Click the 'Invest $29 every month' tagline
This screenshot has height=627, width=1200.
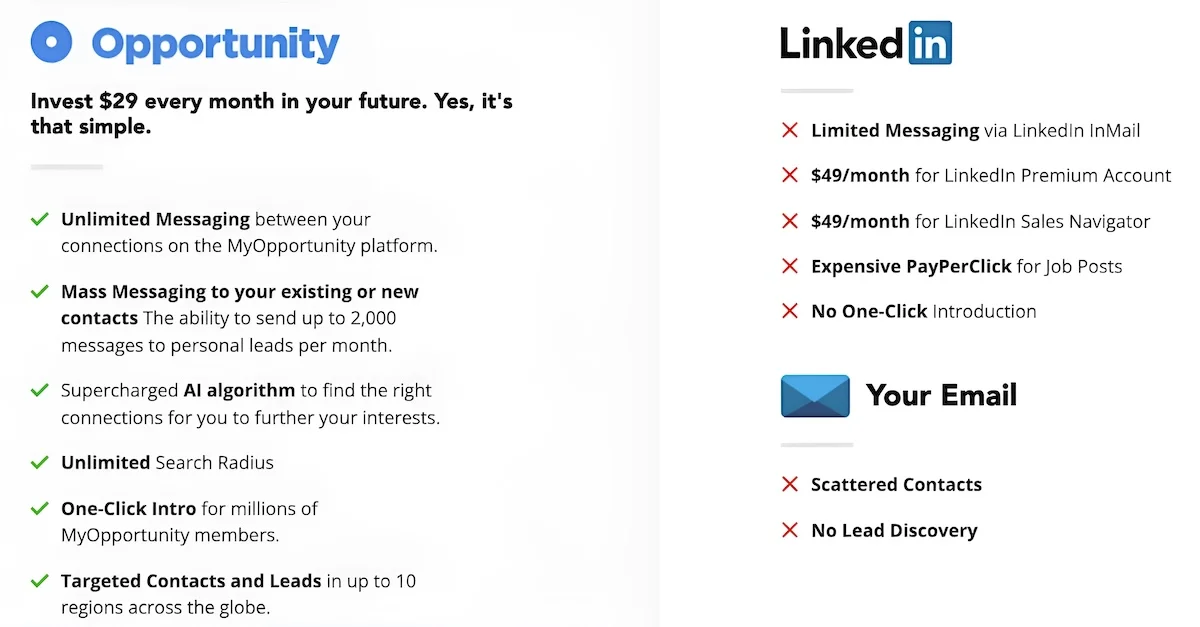[x=271, y=114]
